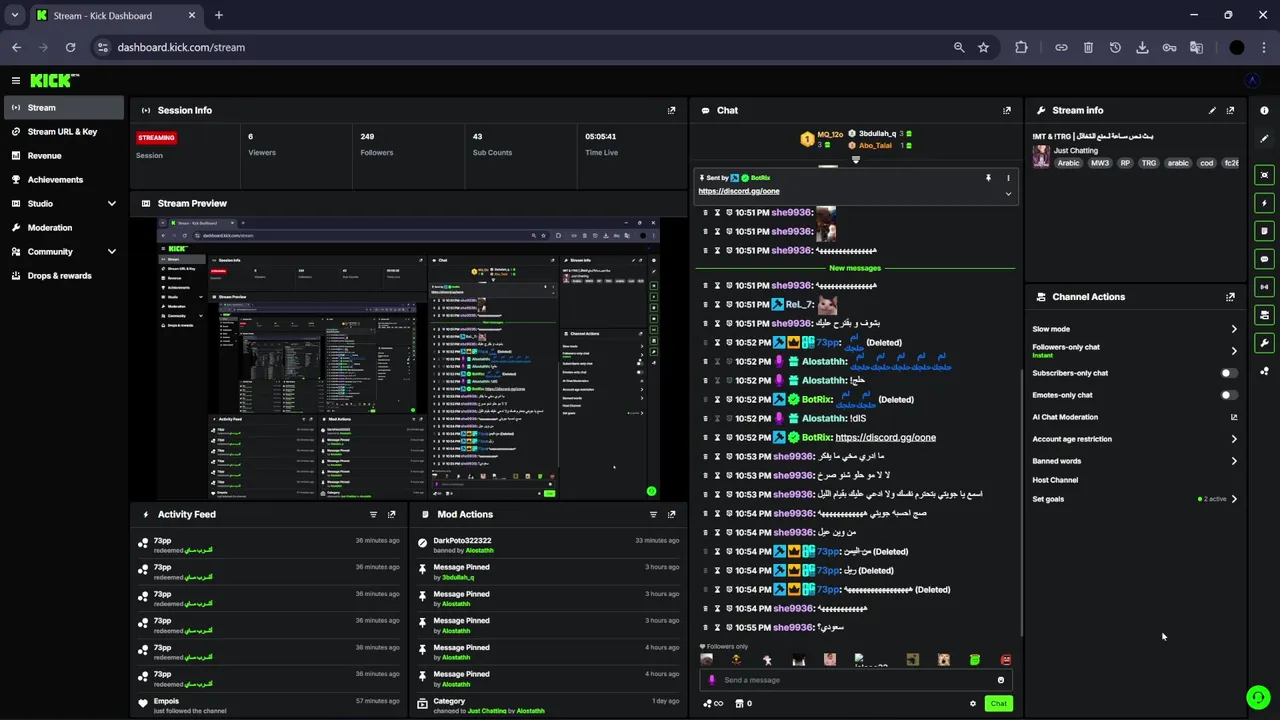The image size is (1280, 720).
Task: Click the chat identity microphone badge
Action: 712,680
